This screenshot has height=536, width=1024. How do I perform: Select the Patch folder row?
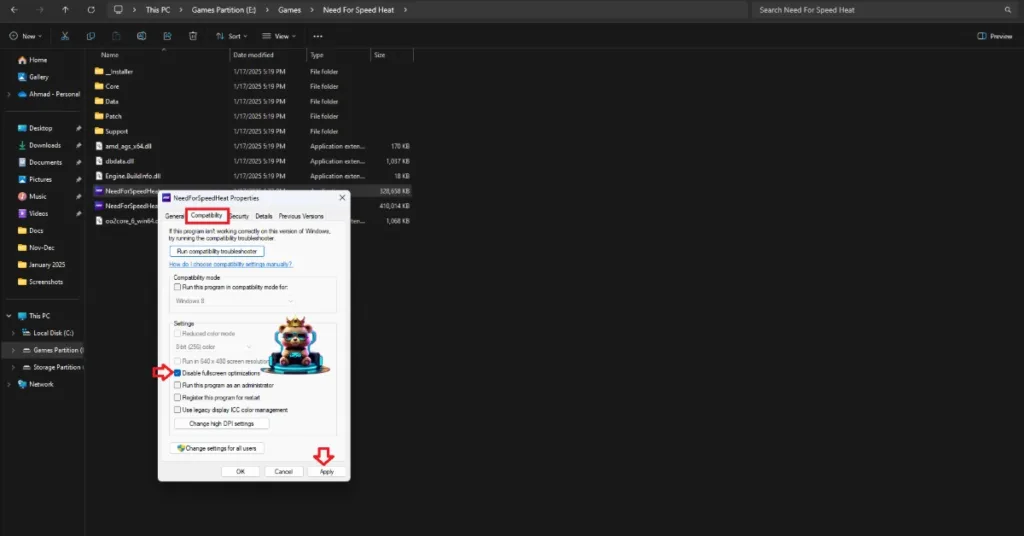(x=252, y=116)
